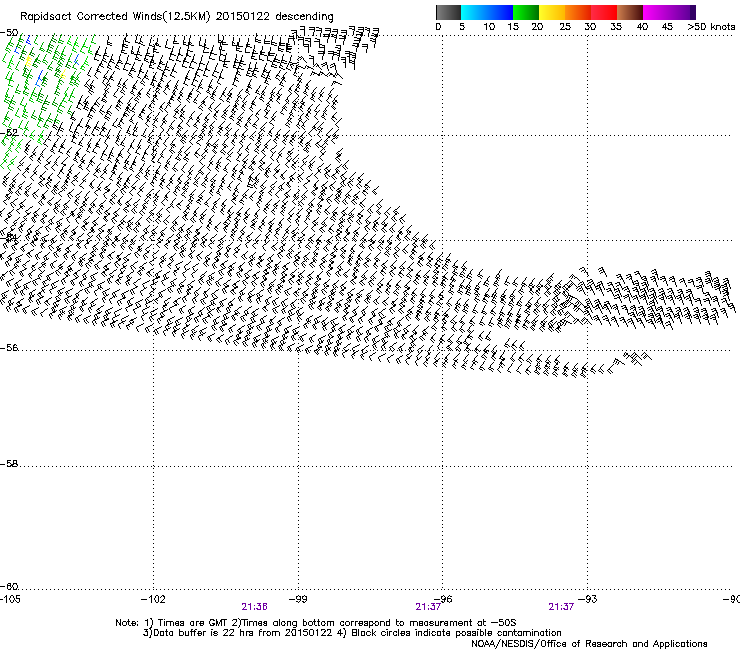Click the '-96' longitude label

pyautogui.click(x=443, y=599)
